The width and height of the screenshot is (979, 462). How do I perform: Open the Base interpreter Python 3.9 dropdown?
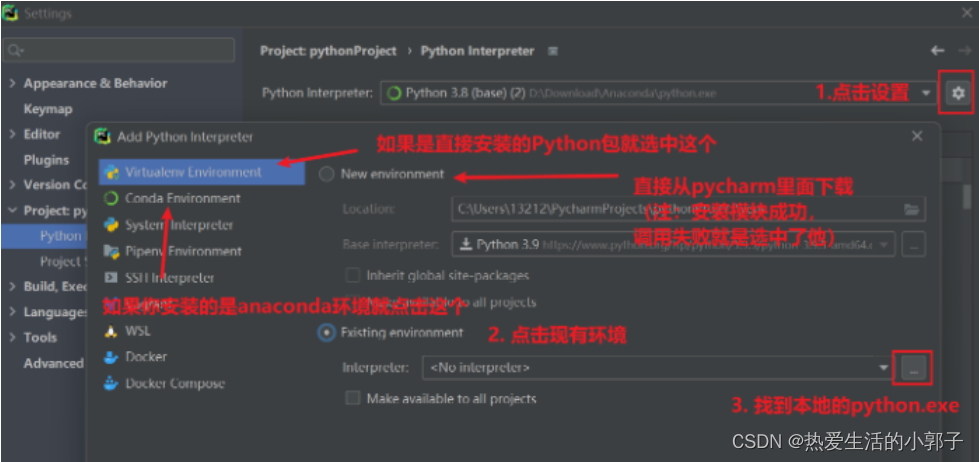885,245
